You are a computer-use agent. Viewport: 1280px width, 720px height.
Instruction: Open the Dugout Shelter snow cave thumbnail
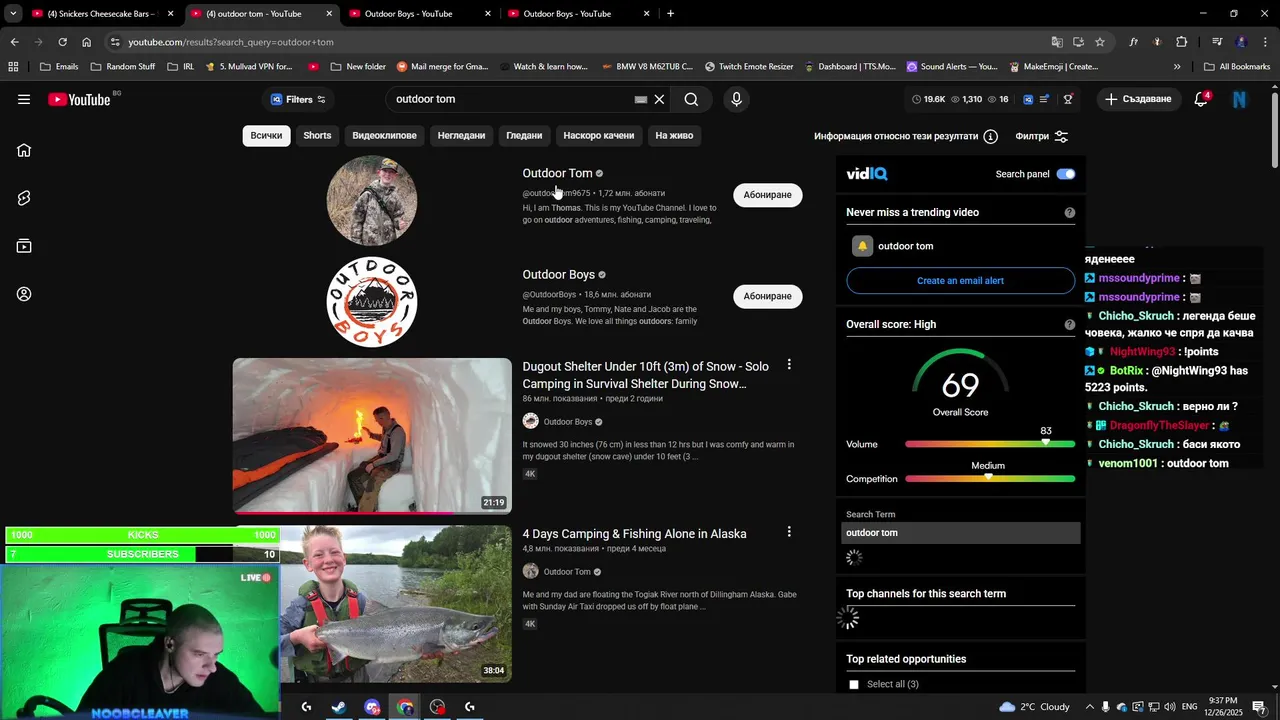(x=372, y=436)
